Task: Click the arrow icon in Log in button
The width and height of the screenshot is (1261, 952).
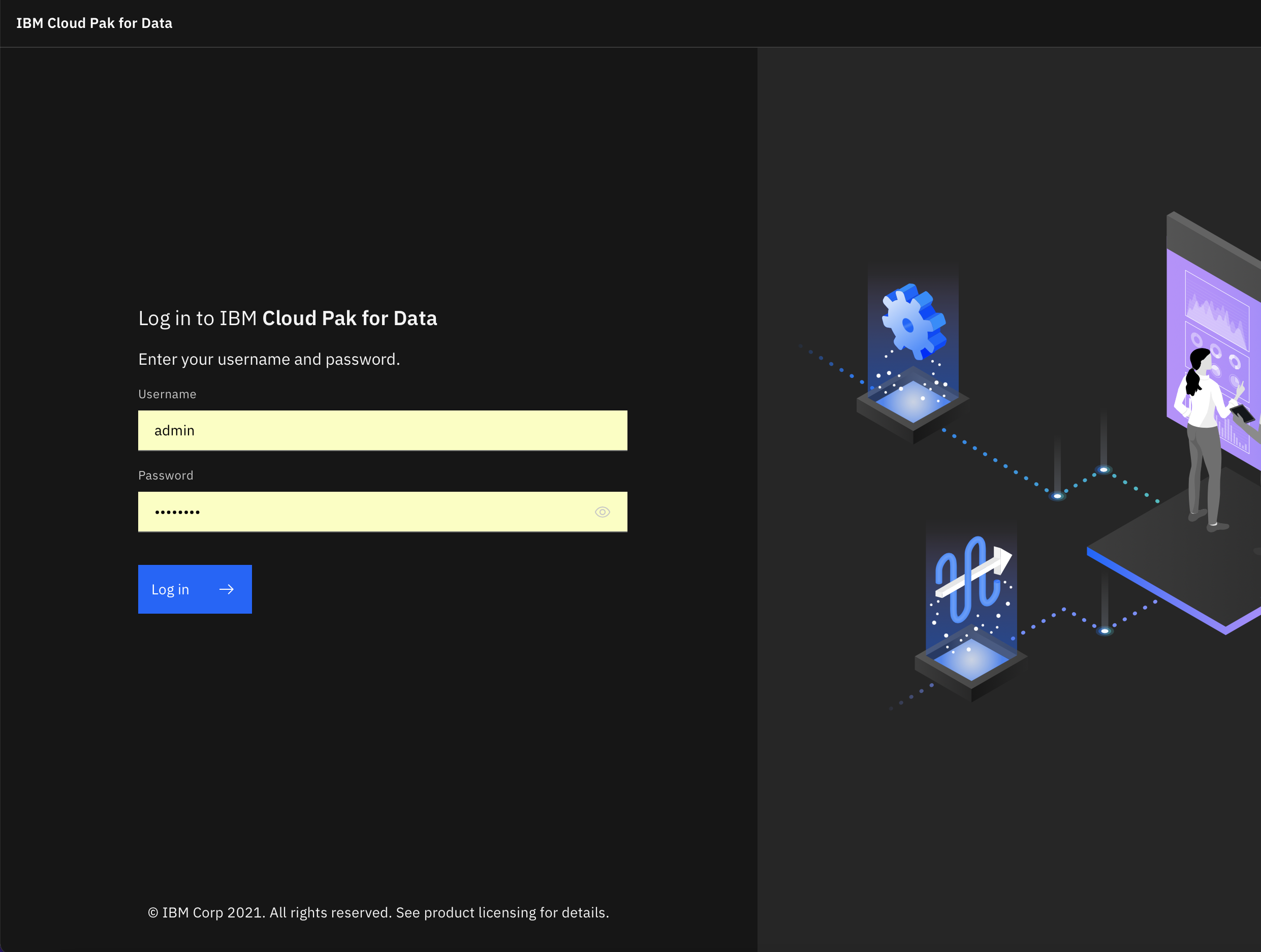Action: pos(226,589)
